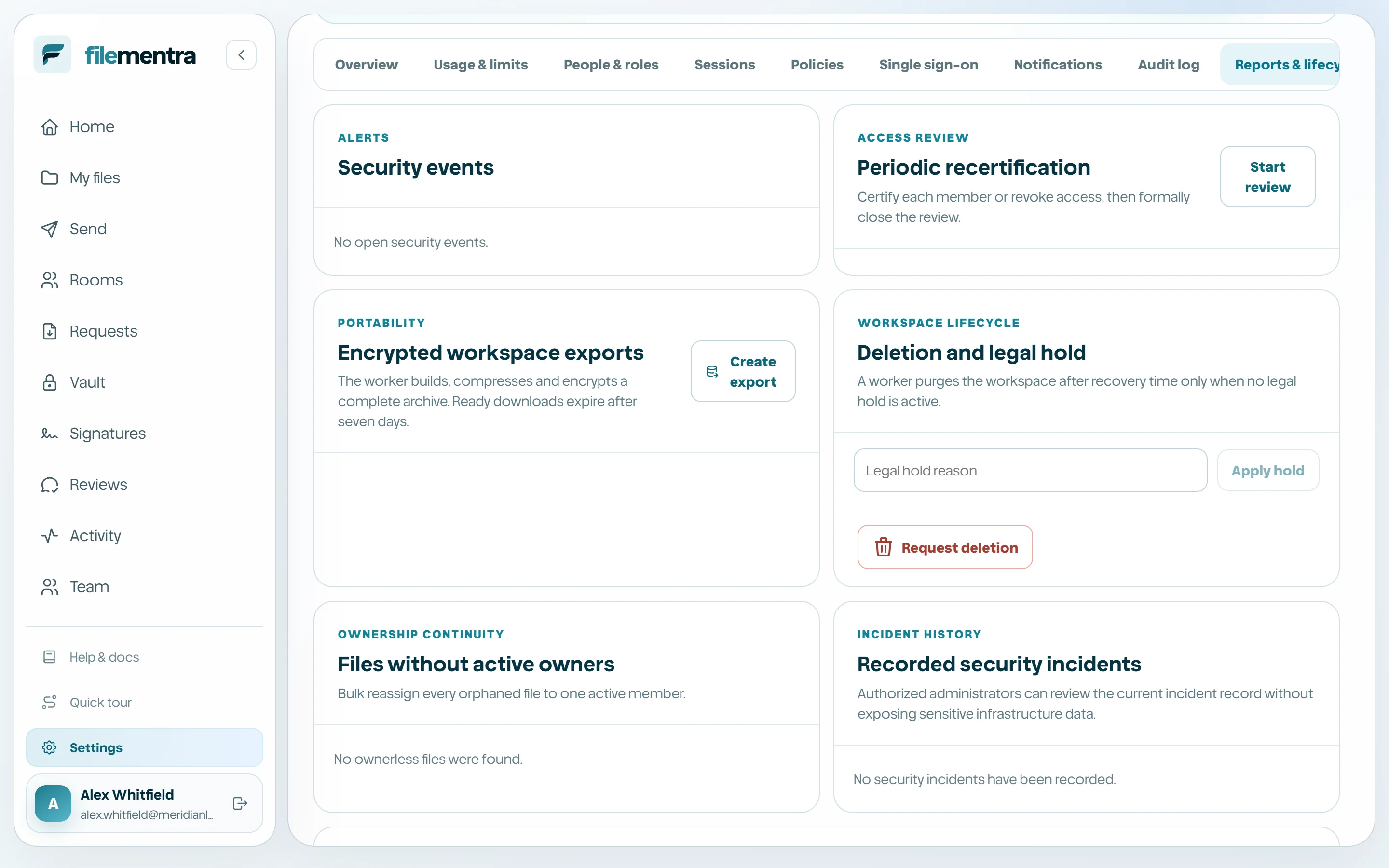Click the filementra logo icon

tap(52, 54)
